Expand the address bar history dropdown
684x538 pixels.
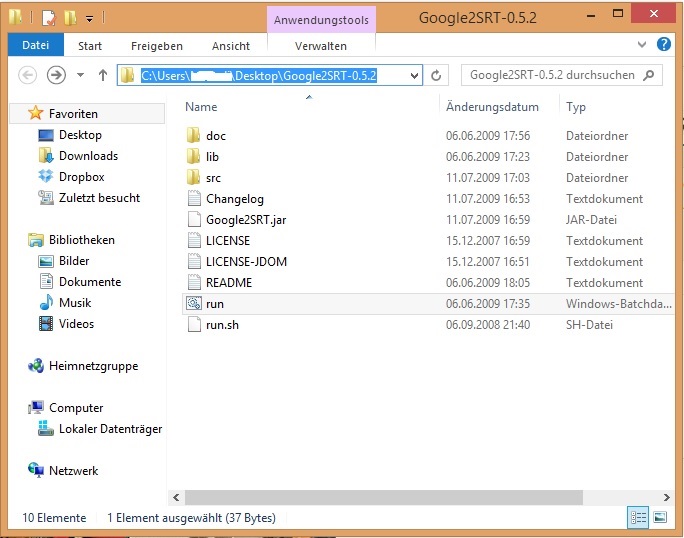414,75
